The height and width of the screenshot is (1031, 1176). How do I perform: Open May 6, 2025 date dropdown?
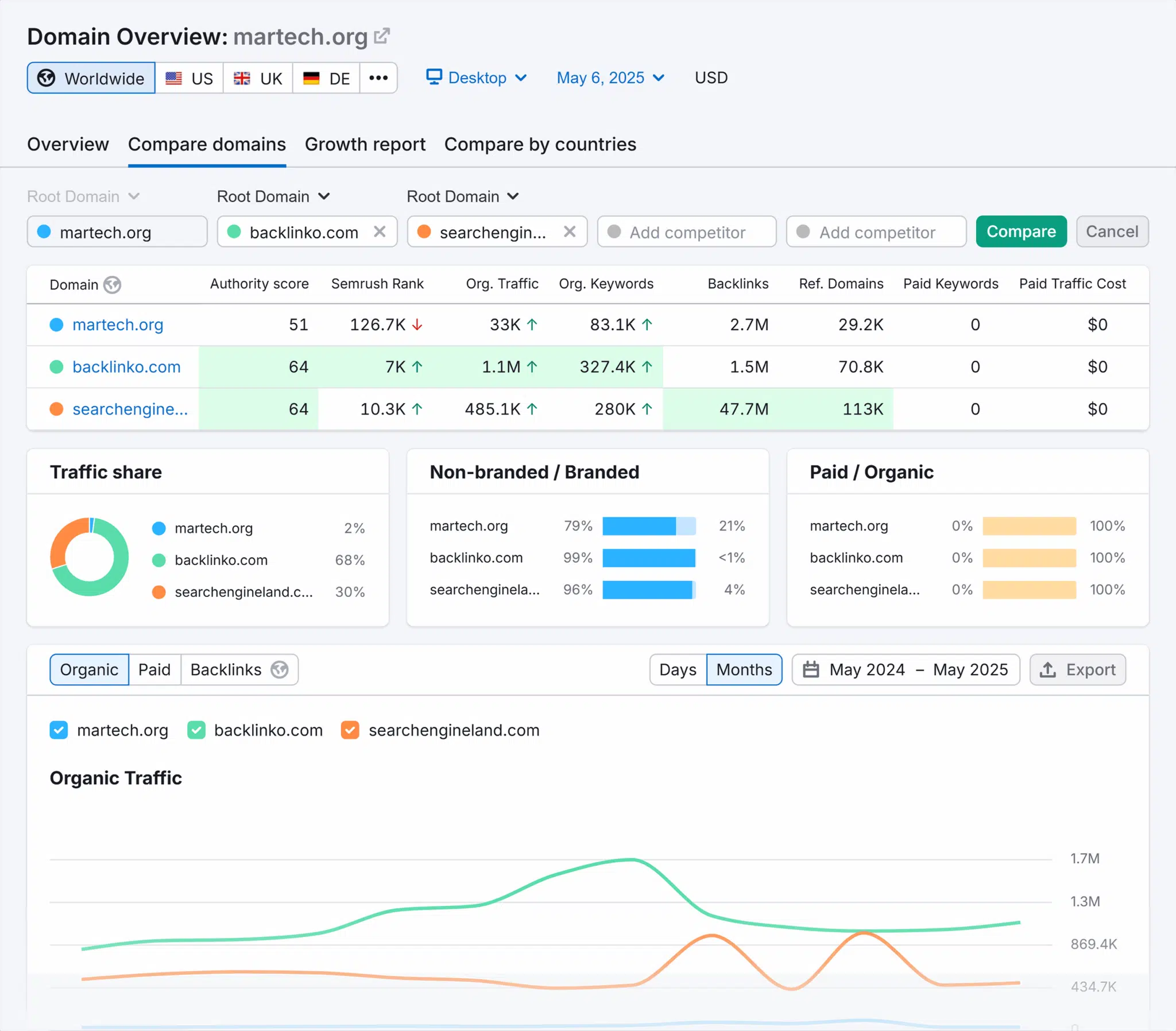pos(610,77)
